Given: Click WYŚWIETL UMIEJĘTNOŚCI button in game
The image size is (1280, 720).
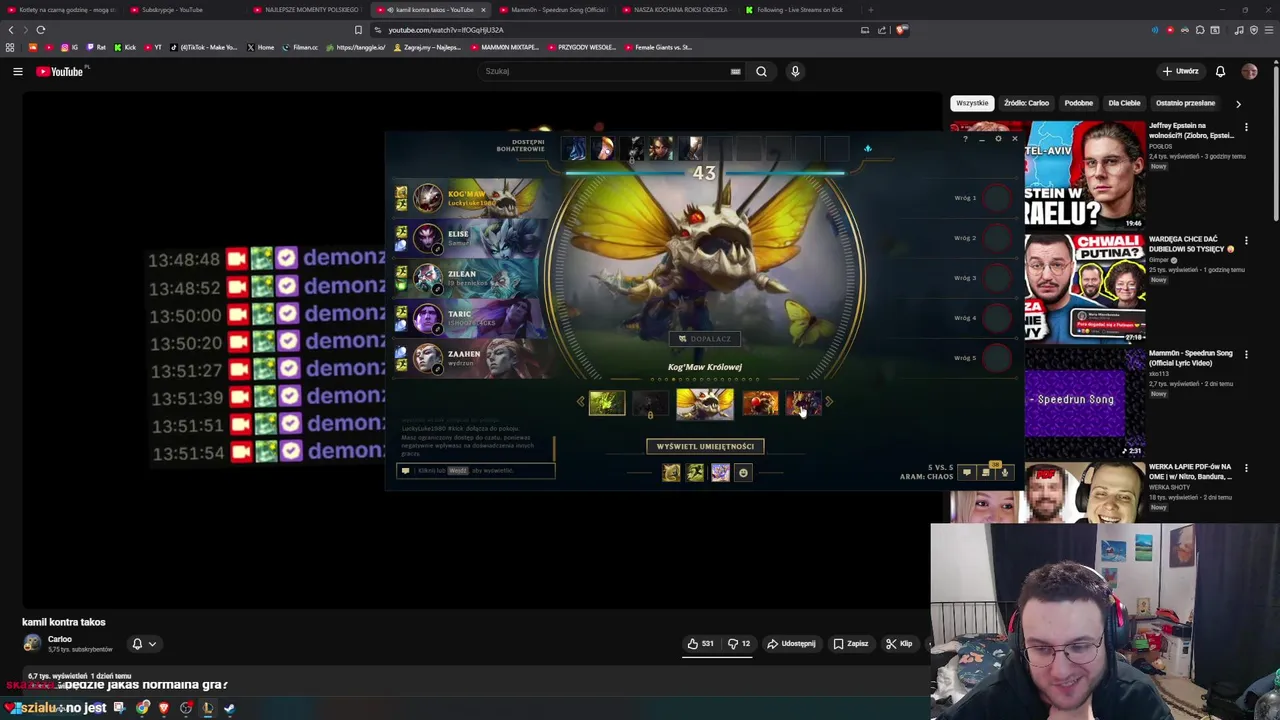Looking at the screenshot, I should (705, 446).
